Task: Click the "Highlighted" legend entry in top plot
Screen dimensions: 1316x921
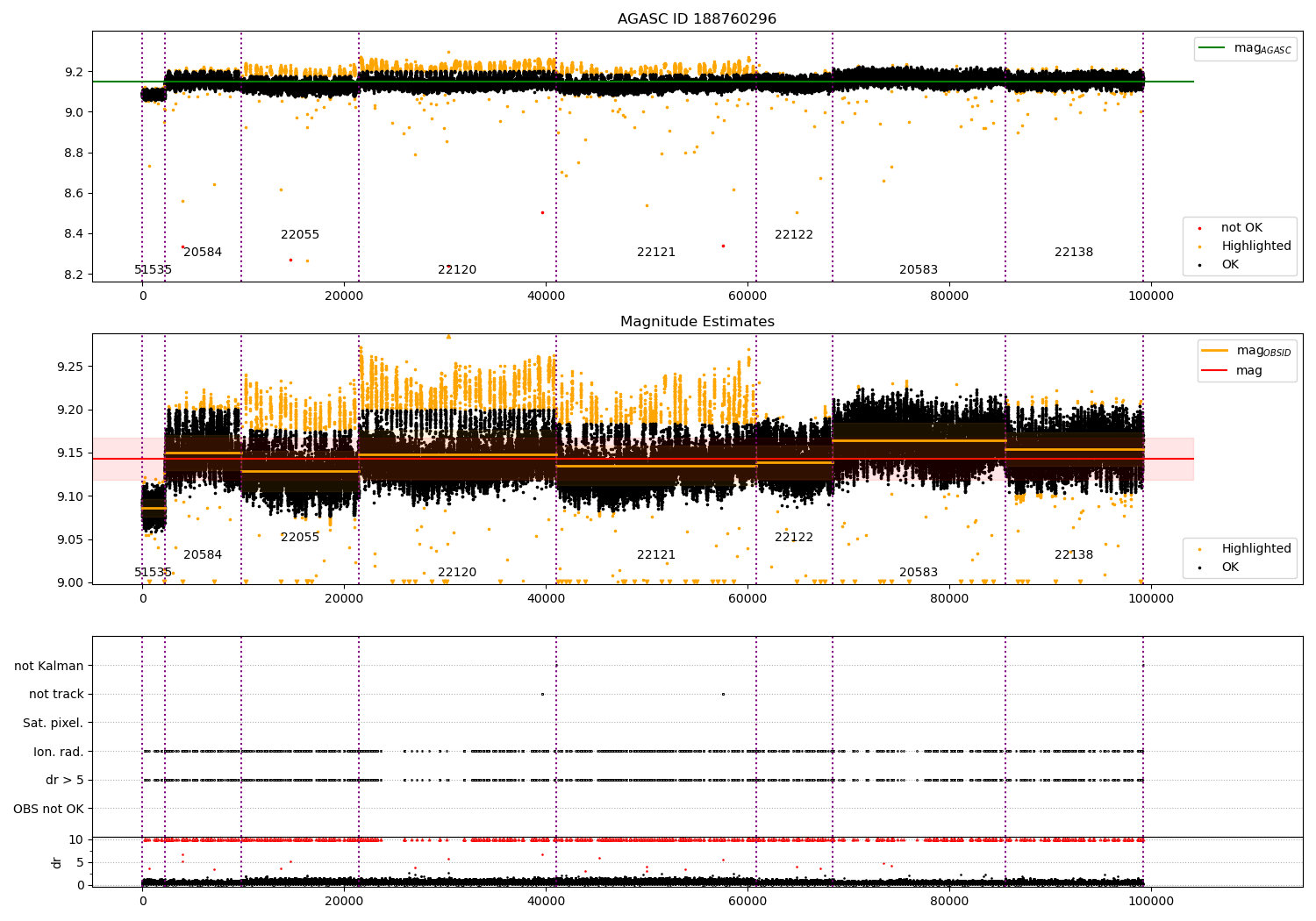Action: pyautogui.click(x=1255, y=246)
